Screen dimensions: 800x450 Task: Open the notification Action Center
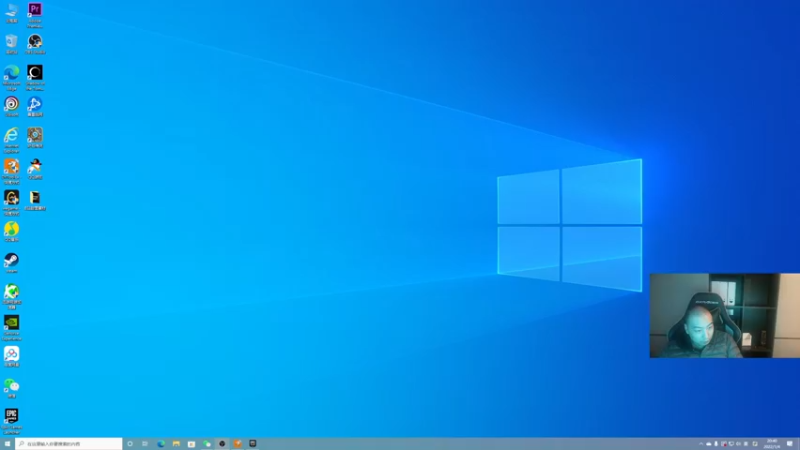click(x=790, y=444)
